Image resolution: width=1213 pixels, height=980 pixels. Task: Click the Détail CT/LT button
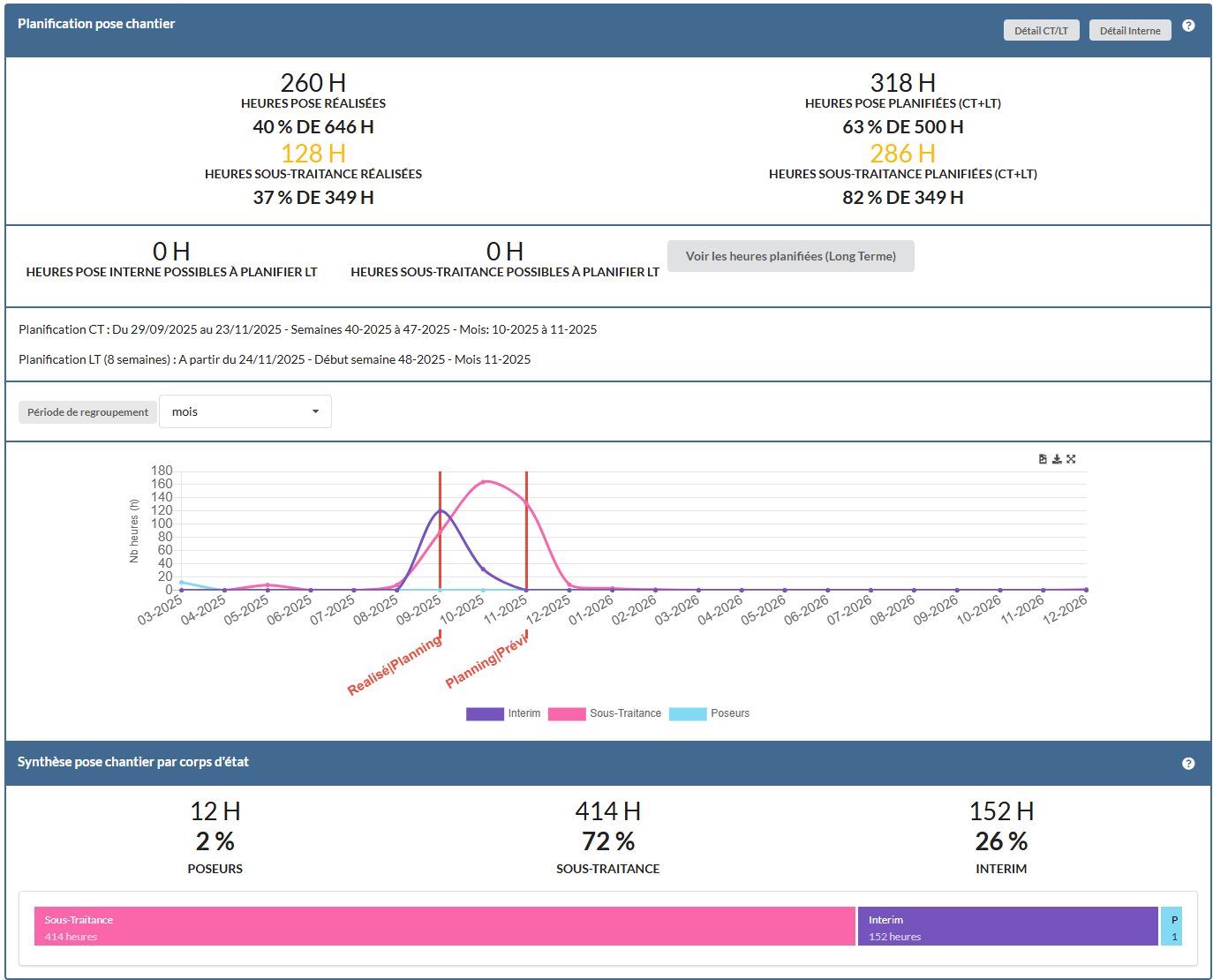[x=1041, y=31]
